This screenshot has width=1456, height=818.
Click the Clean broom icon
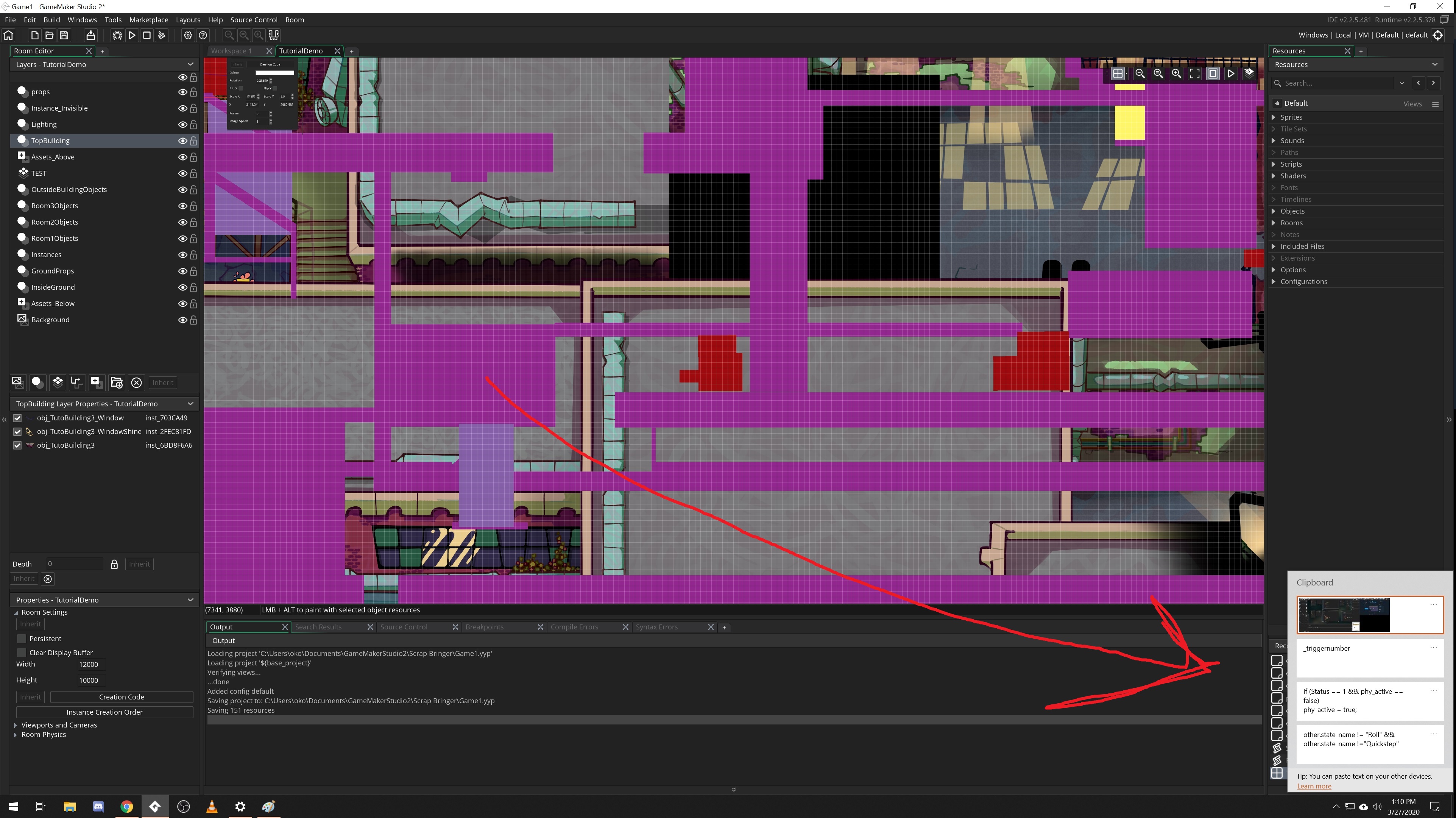coord(162,35)
